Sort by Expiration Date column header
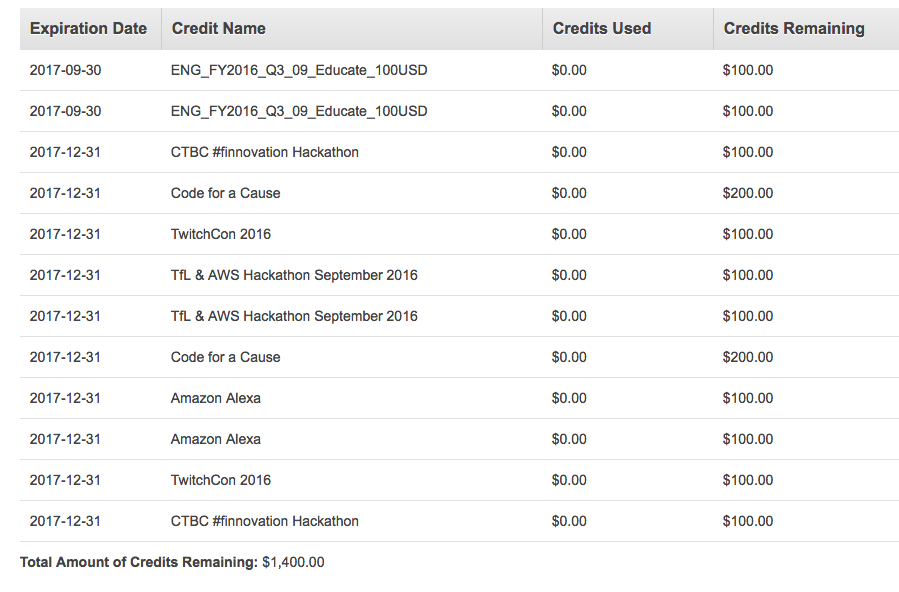The image size is (899, 592). (x=88, y=29)
